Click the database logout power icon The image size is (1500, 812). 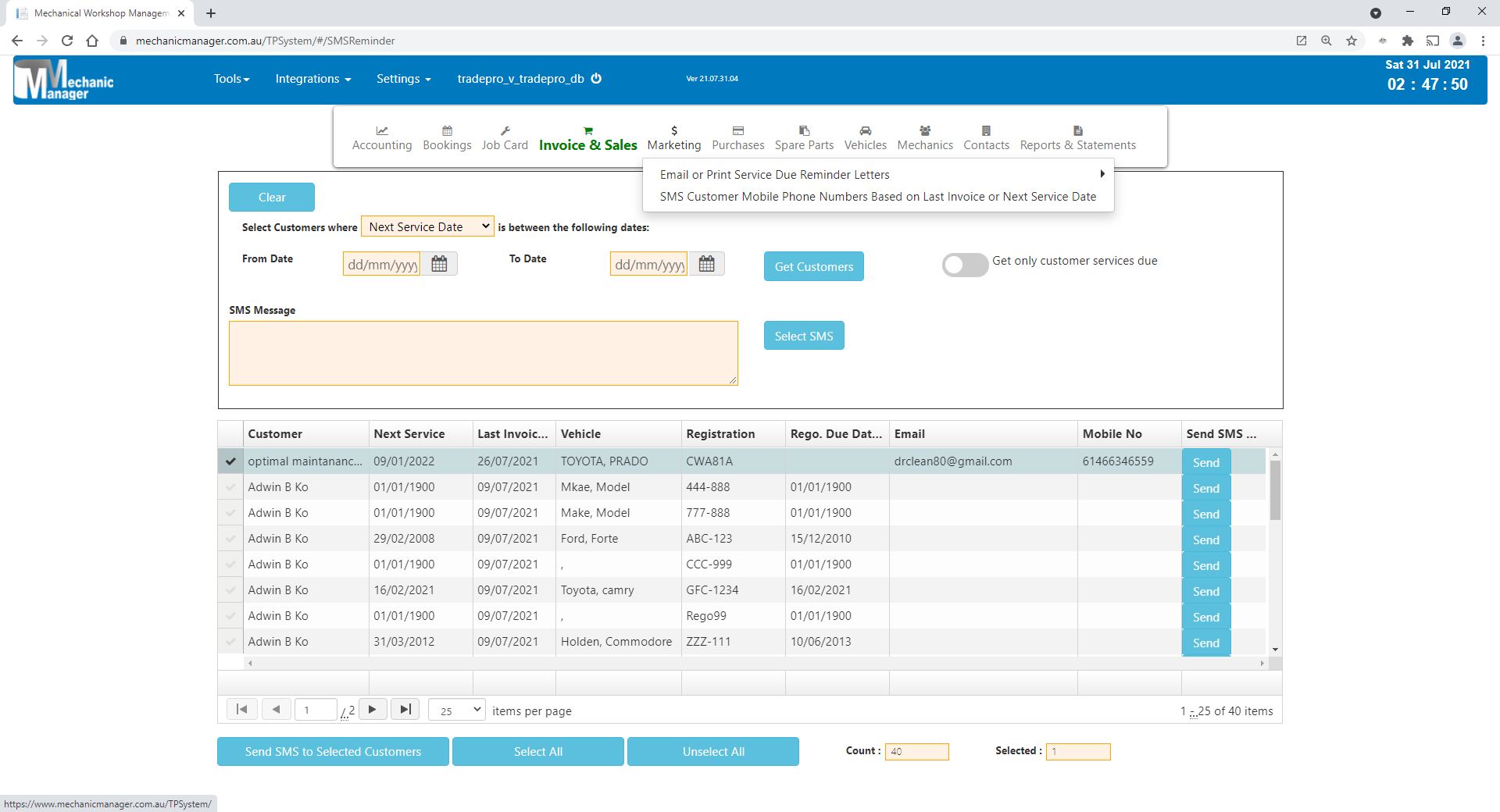pos(596,79)
